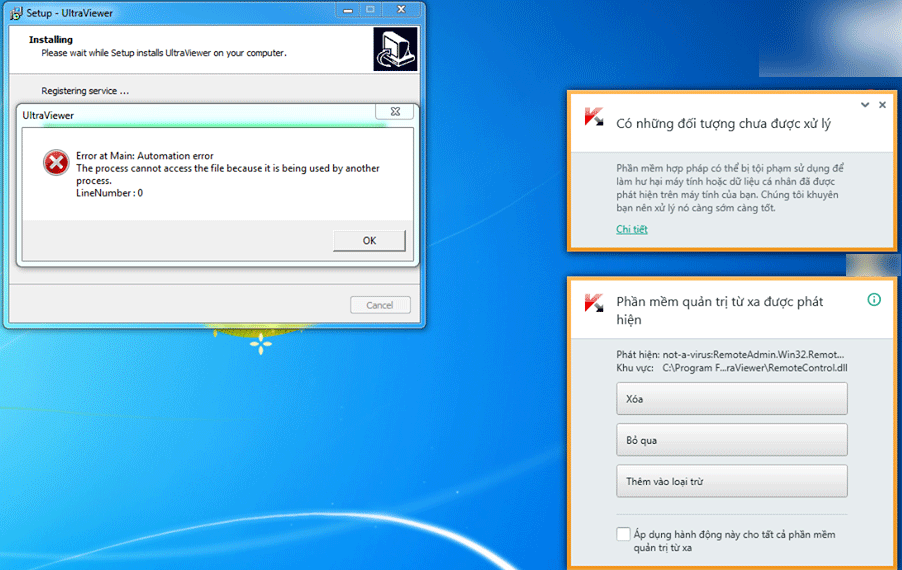Screen dimensions: 902x570
Task: Open the green info icon in alert
Action: pyautogui.click(x=874, y=300)
